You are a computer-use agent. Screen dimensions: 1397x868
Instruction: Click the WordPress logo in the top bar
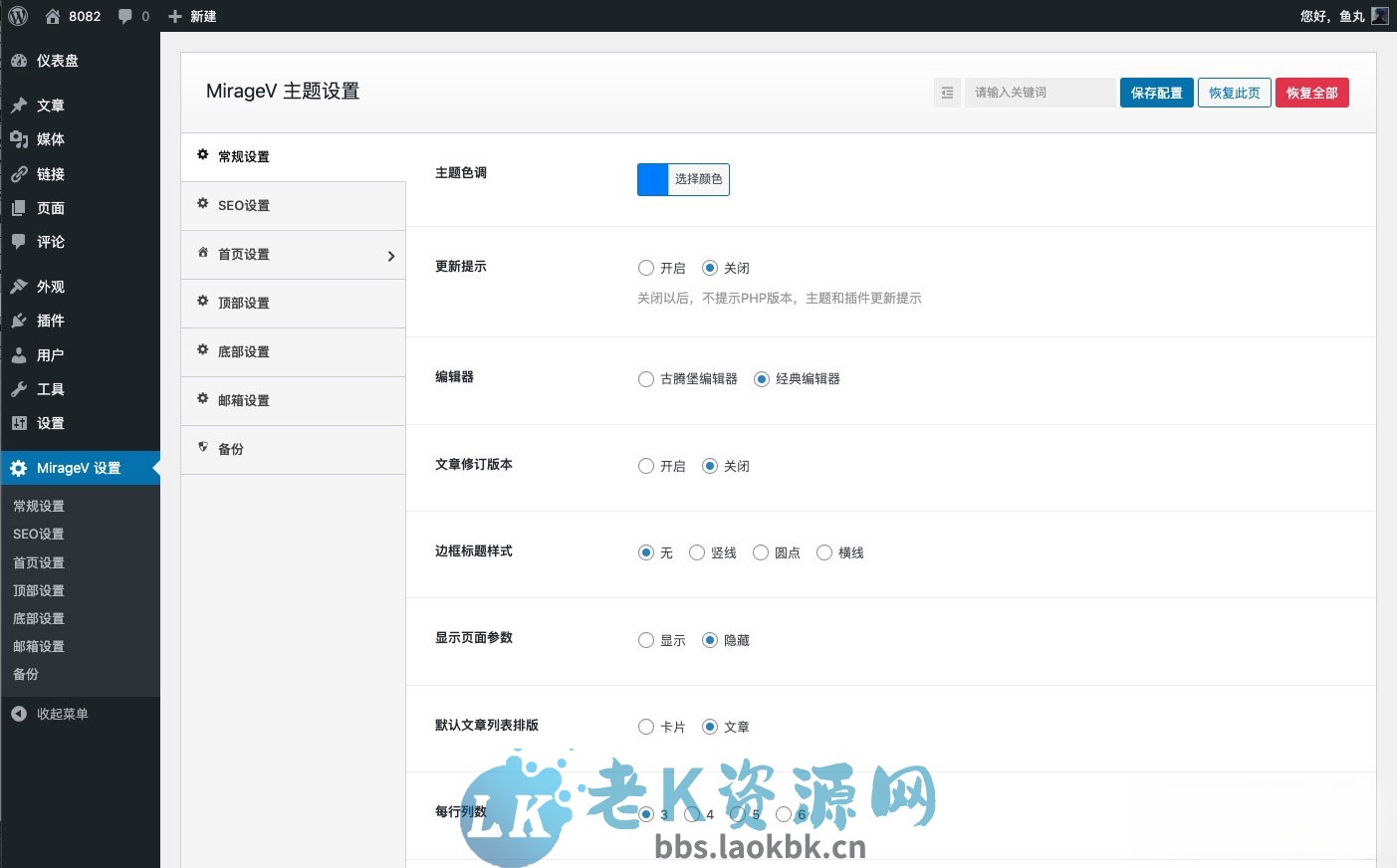(16, 15)
